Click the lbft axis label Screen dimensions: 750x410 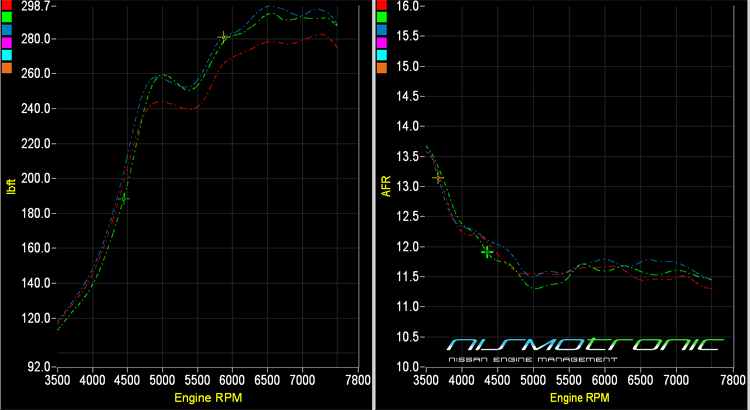click(x=12, y=186)
